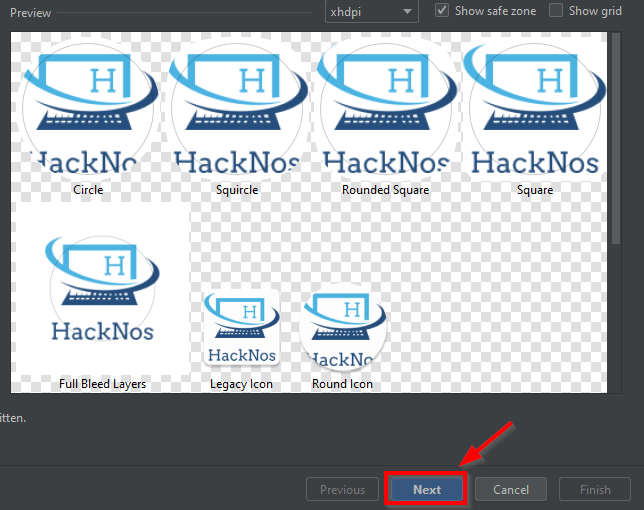Click the Full Bleed Layers preview

102,288
